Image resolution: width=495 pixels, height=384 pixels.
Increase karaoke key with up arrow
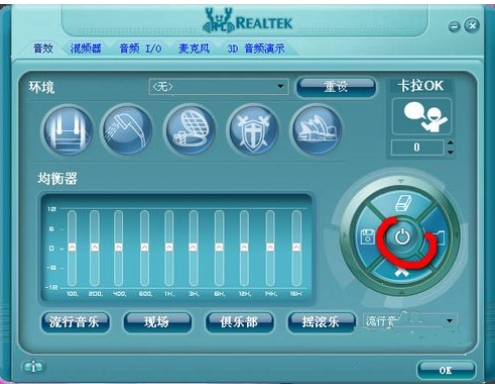pyautogui.click(x=450, y=143)
